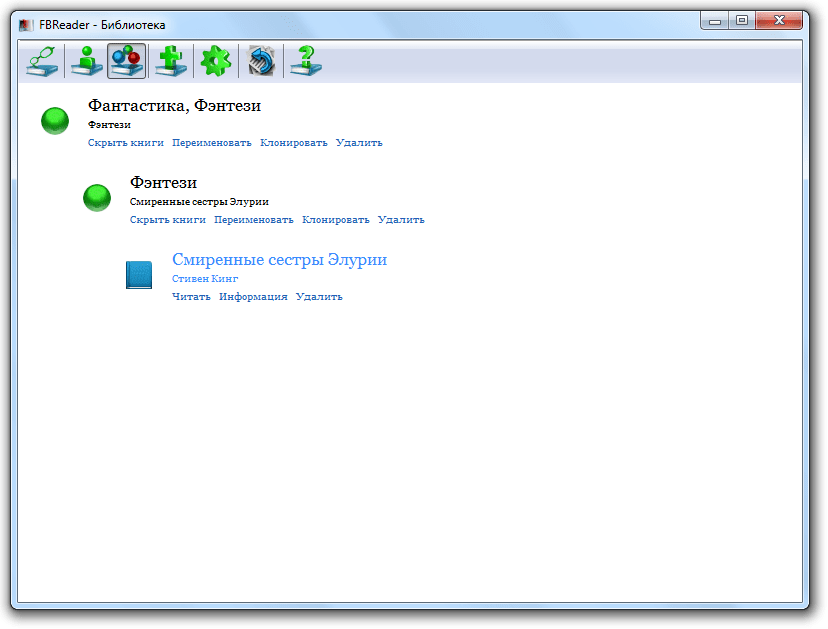Click the glasses-on-book reading icon
Viewport: 828px width, 629px height.
pos(42,61)
